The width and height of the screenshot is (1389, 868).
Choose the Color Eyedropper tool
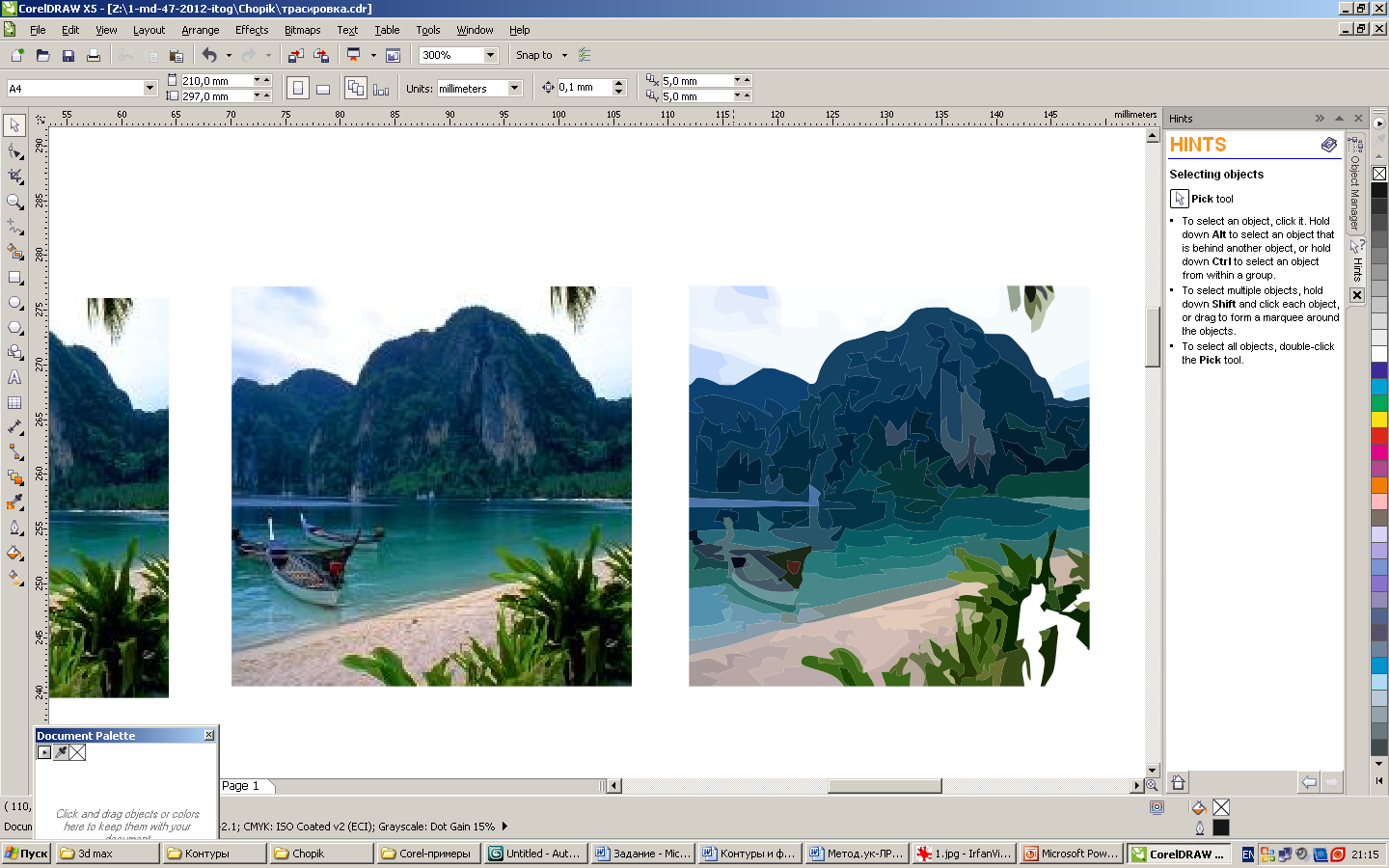[x=14, y=502]
